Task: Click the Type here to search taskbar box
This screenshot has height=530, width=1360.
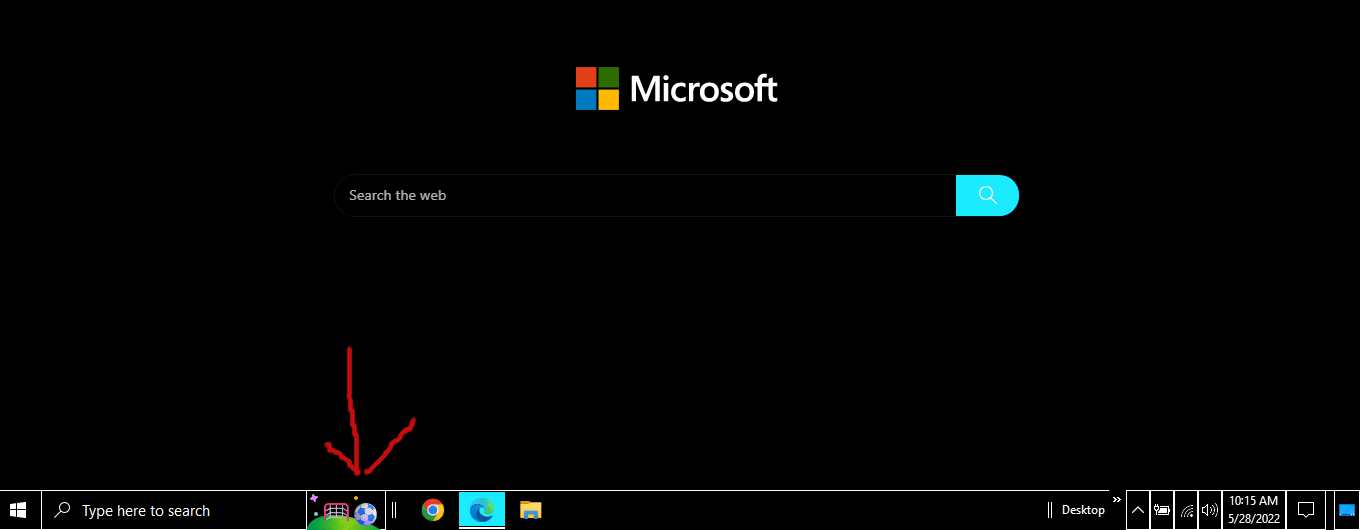Action: [173, 510]
